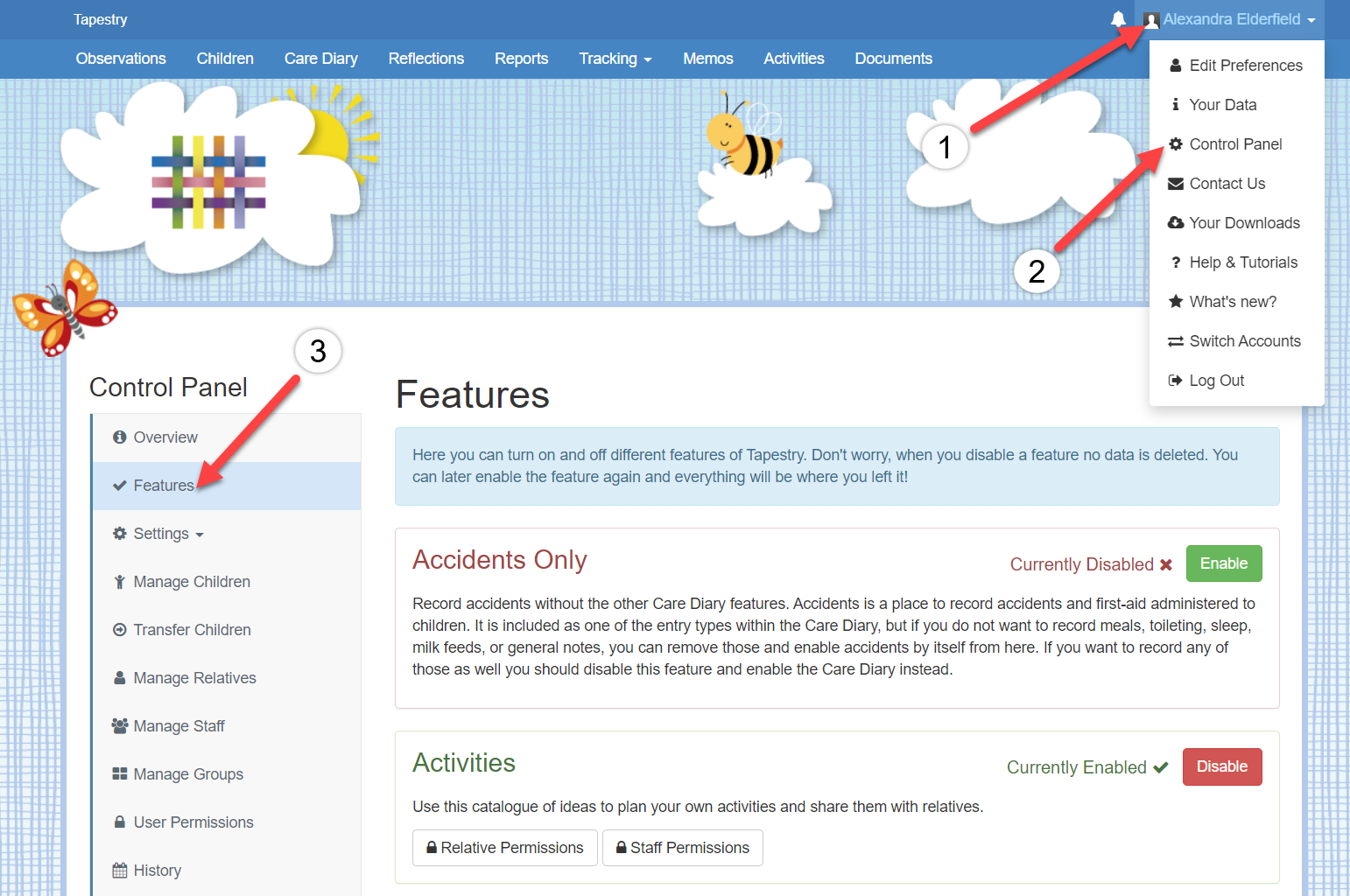Image resolution: width=1350 pixels, height=896 pixels.
Task: Click the user avatar icon beside Alexandra Elderfield
Action: [1151, 19]
